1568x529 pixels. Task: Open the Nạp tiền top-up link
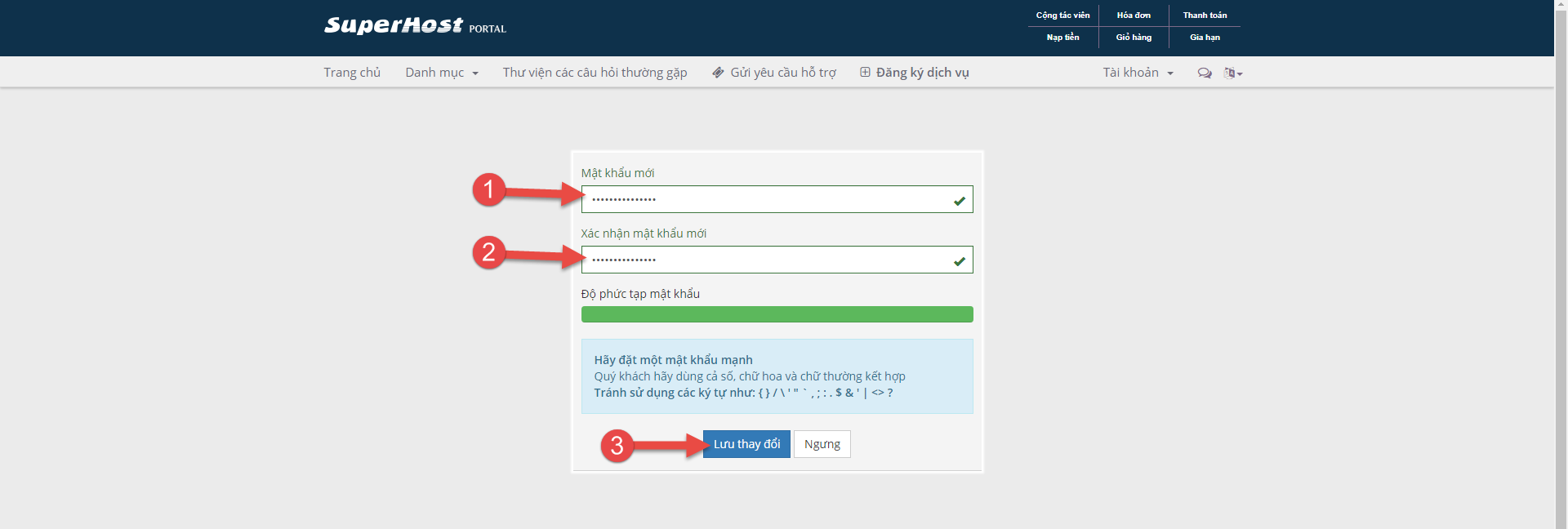click(1062, 38)
